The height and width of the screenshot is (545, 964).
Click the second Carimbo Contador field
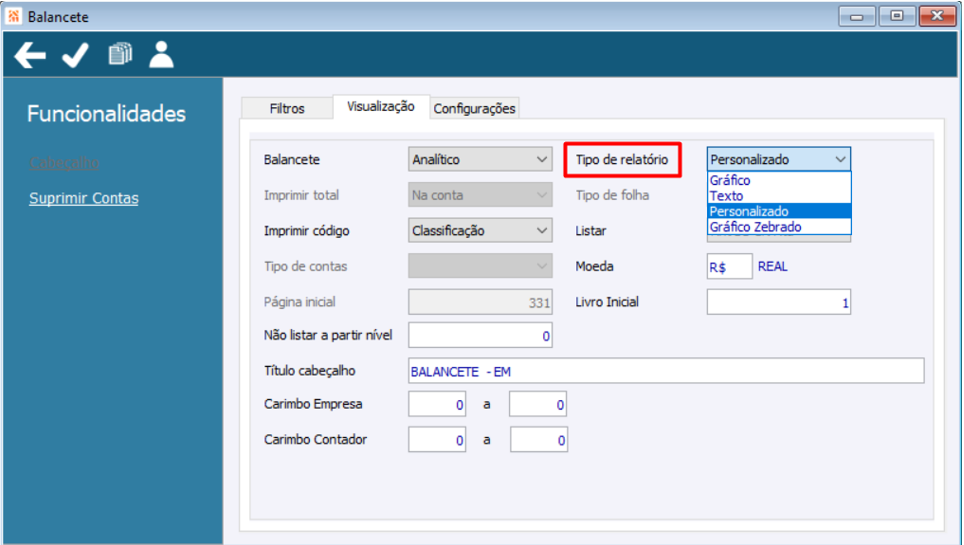(539, 440)
